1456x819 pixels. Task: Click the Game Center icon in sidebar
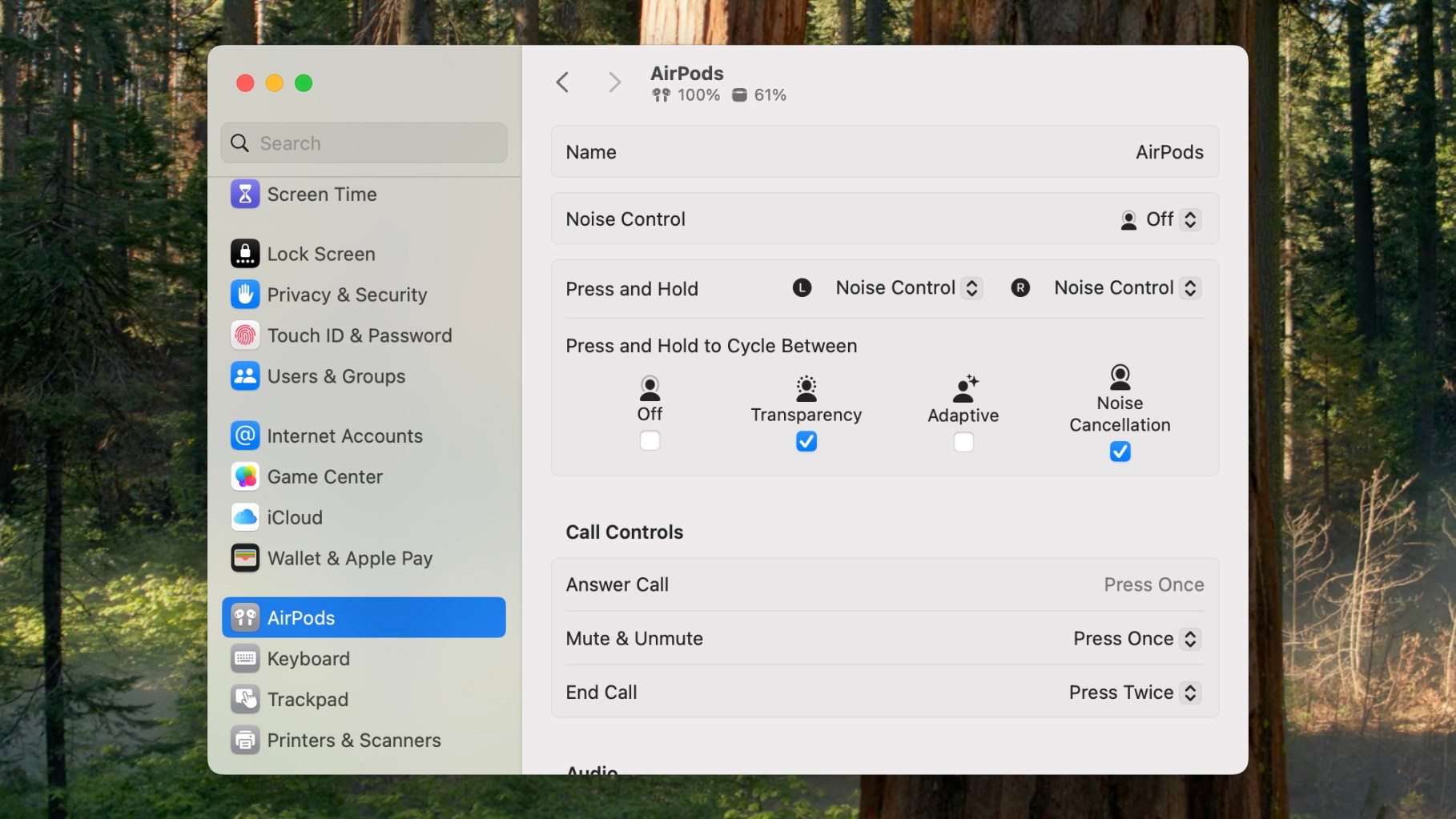click(245, 476)
